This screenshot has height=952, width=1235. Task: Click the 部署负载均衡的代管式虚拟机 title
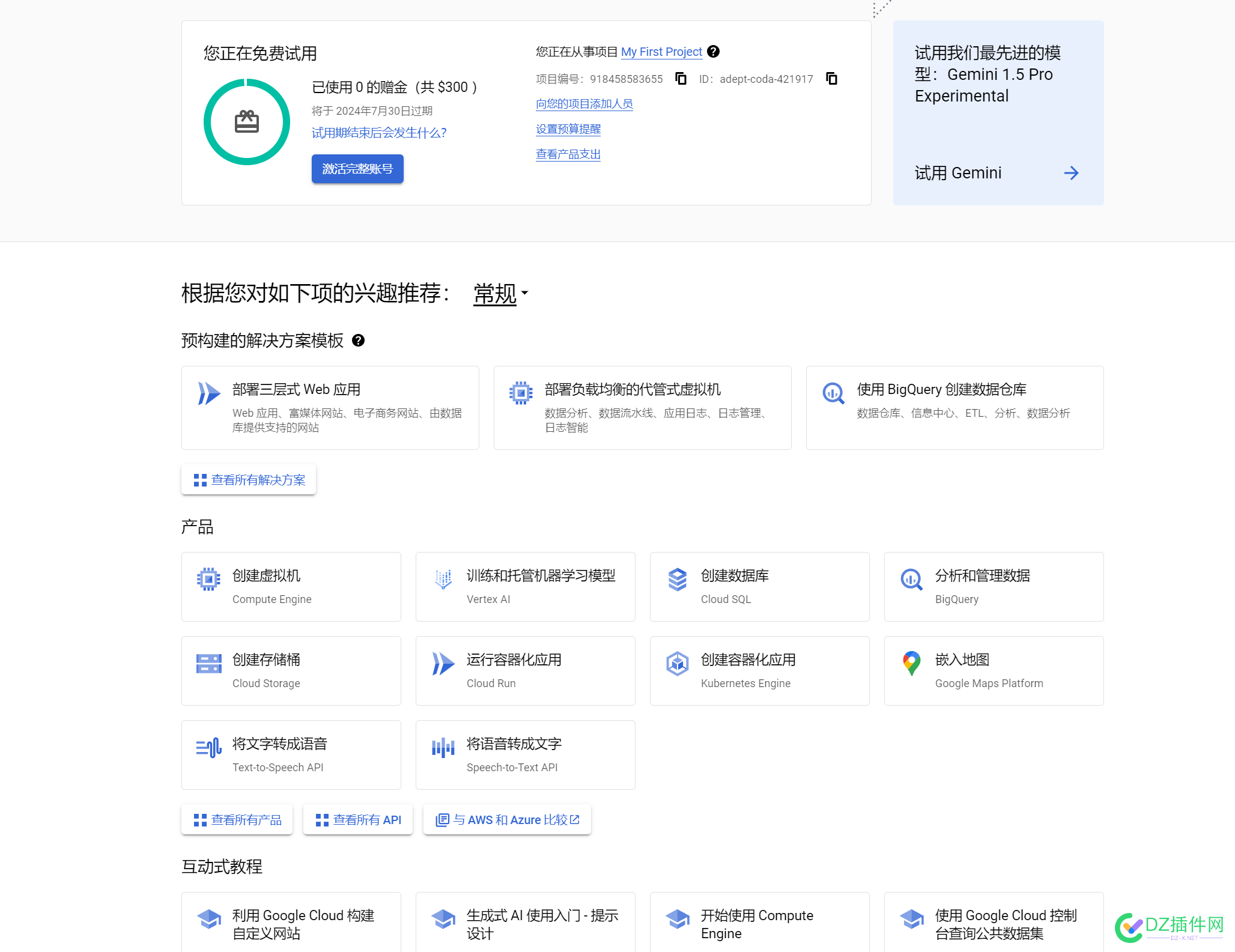point(633,389)
